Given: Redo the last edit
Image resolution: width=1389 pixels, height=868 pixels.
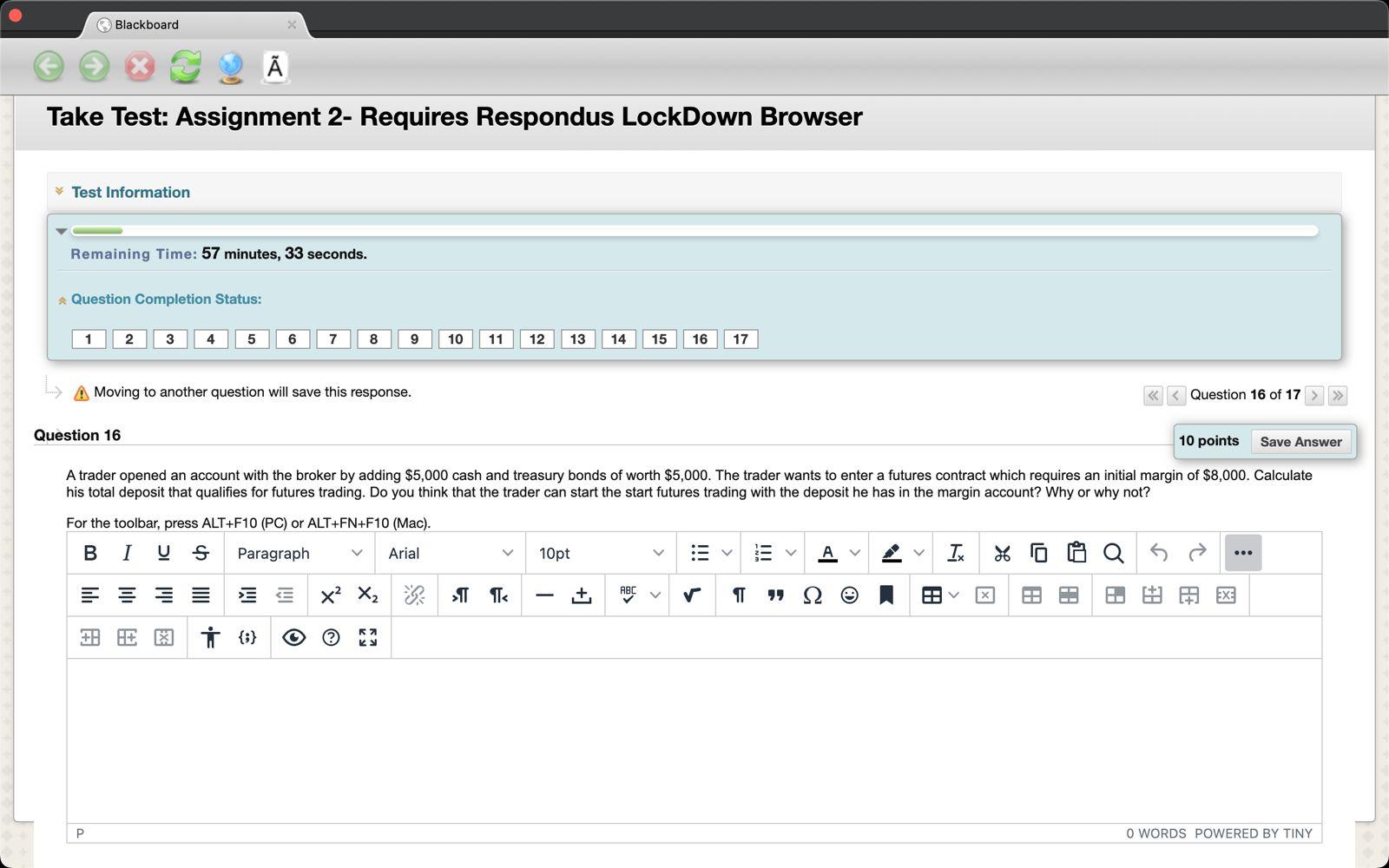Looking at the screenshot, I should click(x=1197, y=553).
